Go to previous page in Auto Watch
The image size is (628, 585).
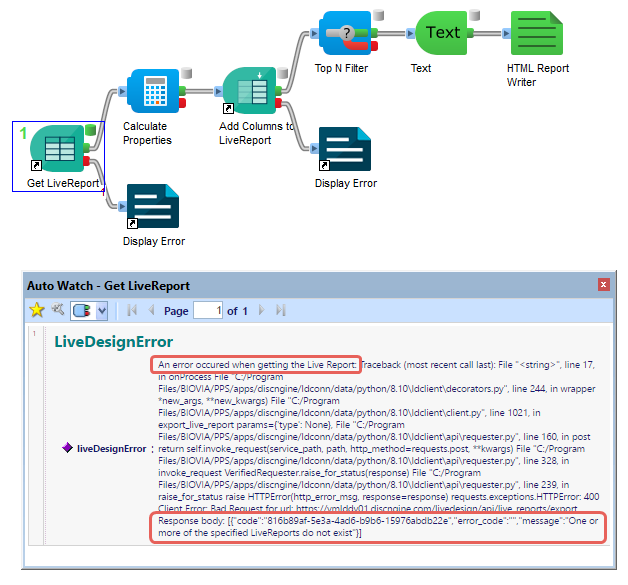click(151, 310)
